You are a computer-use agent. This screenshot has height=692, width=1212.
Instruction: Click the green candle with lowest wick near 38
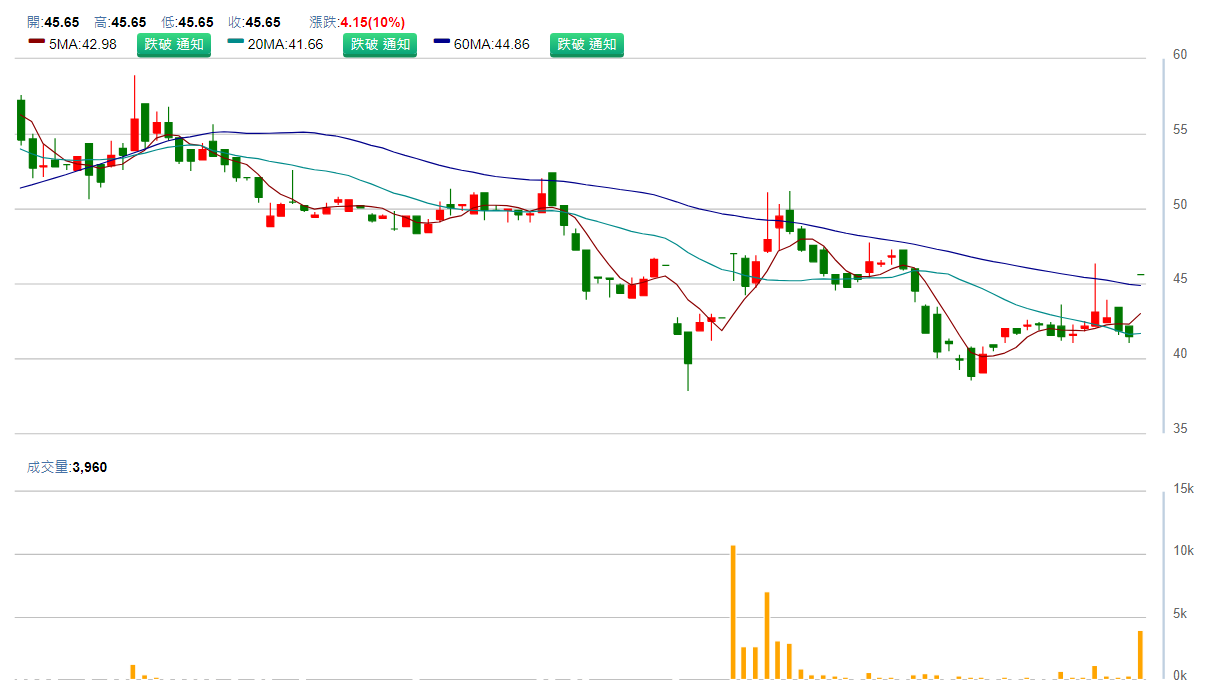tap(688, 348)
